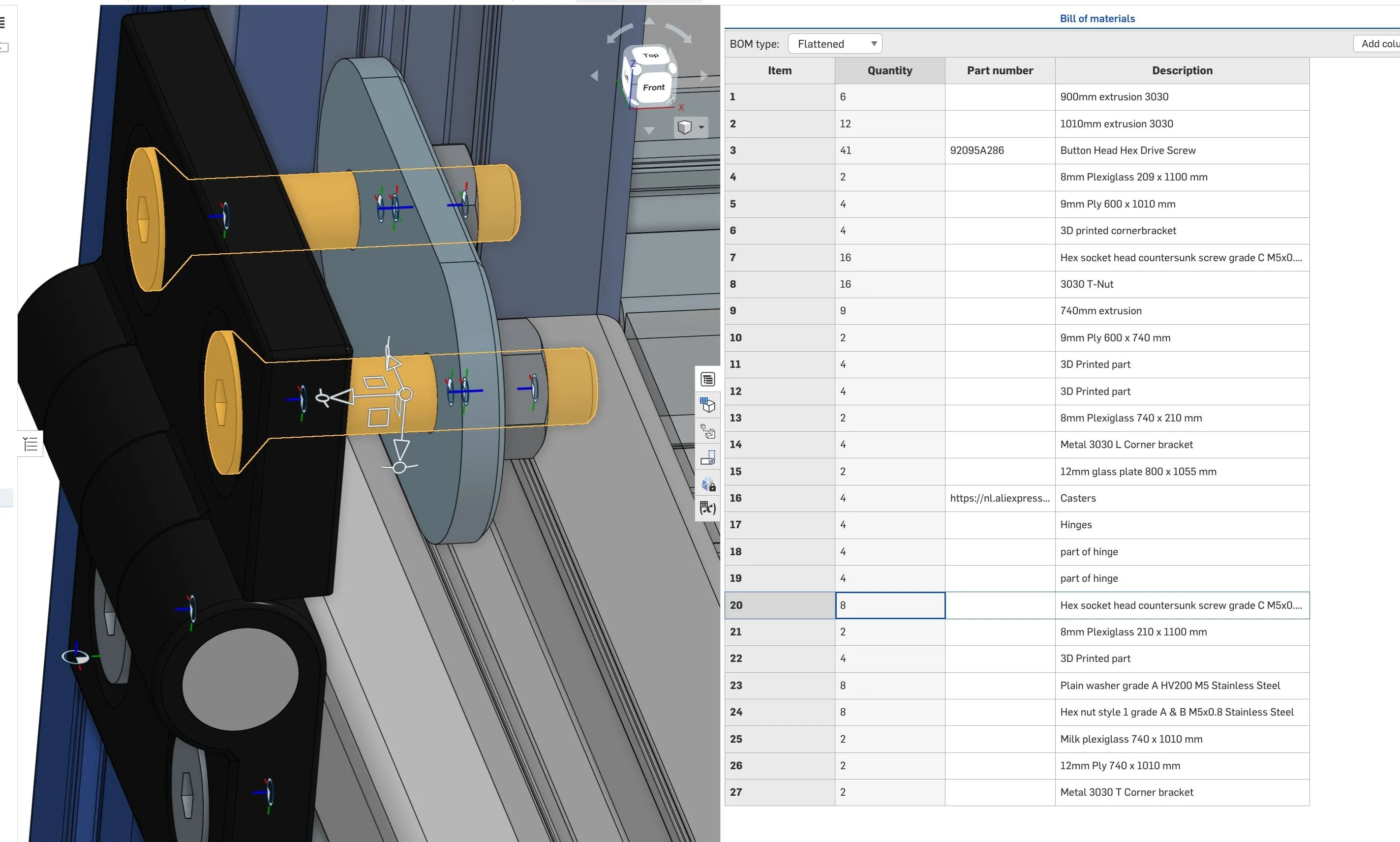Select quantity 41 cell in row 3
1400x842 pixels.
(890, 150)
